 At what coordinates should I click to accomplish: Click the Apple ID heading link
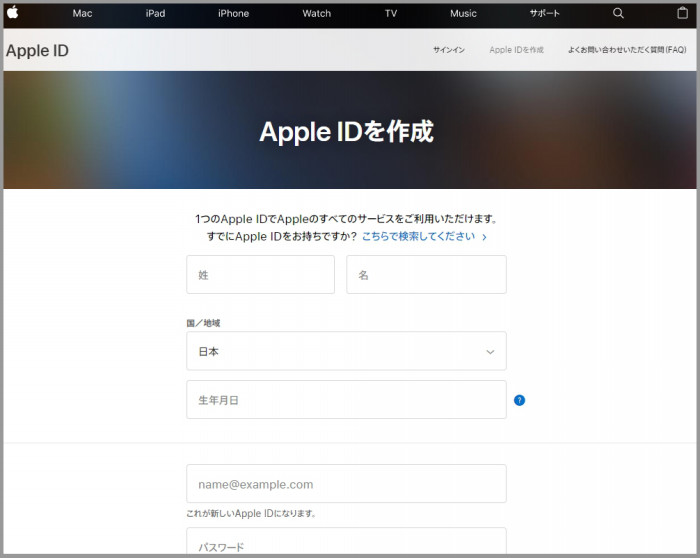pos(38,50)
